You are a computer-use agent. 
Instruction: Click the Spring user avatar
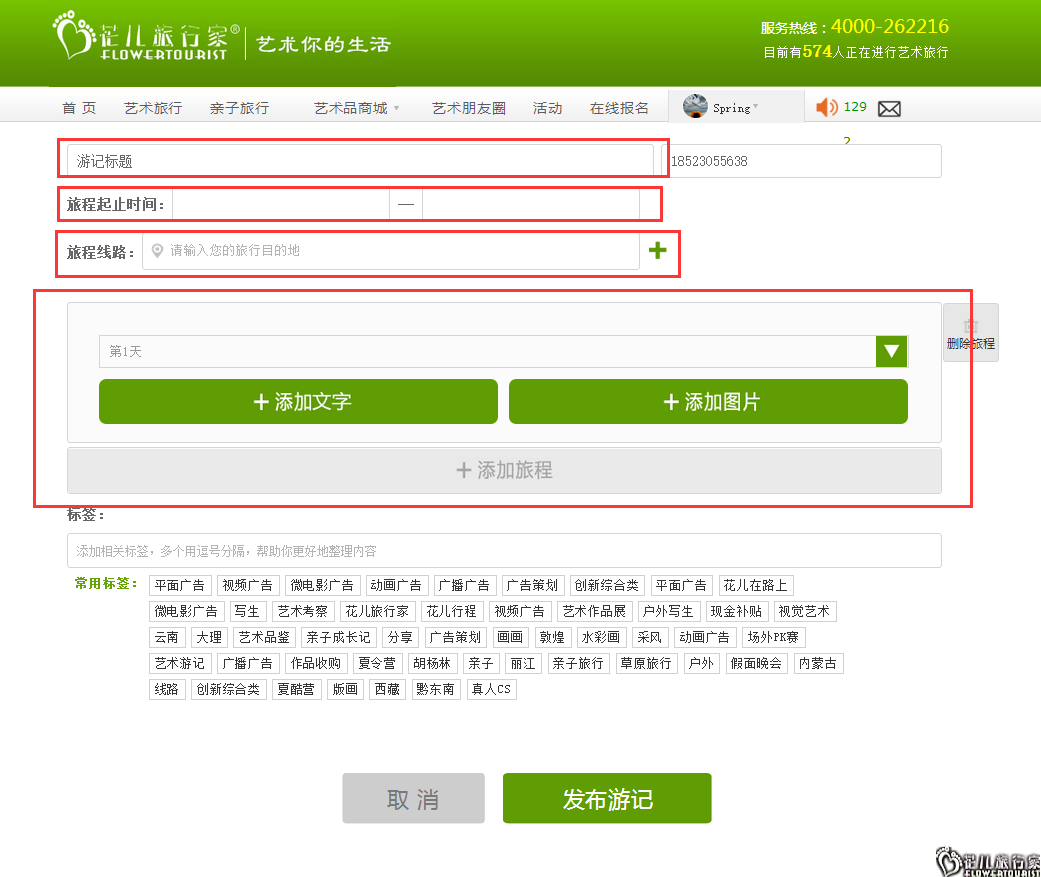(x=695, y=107)
